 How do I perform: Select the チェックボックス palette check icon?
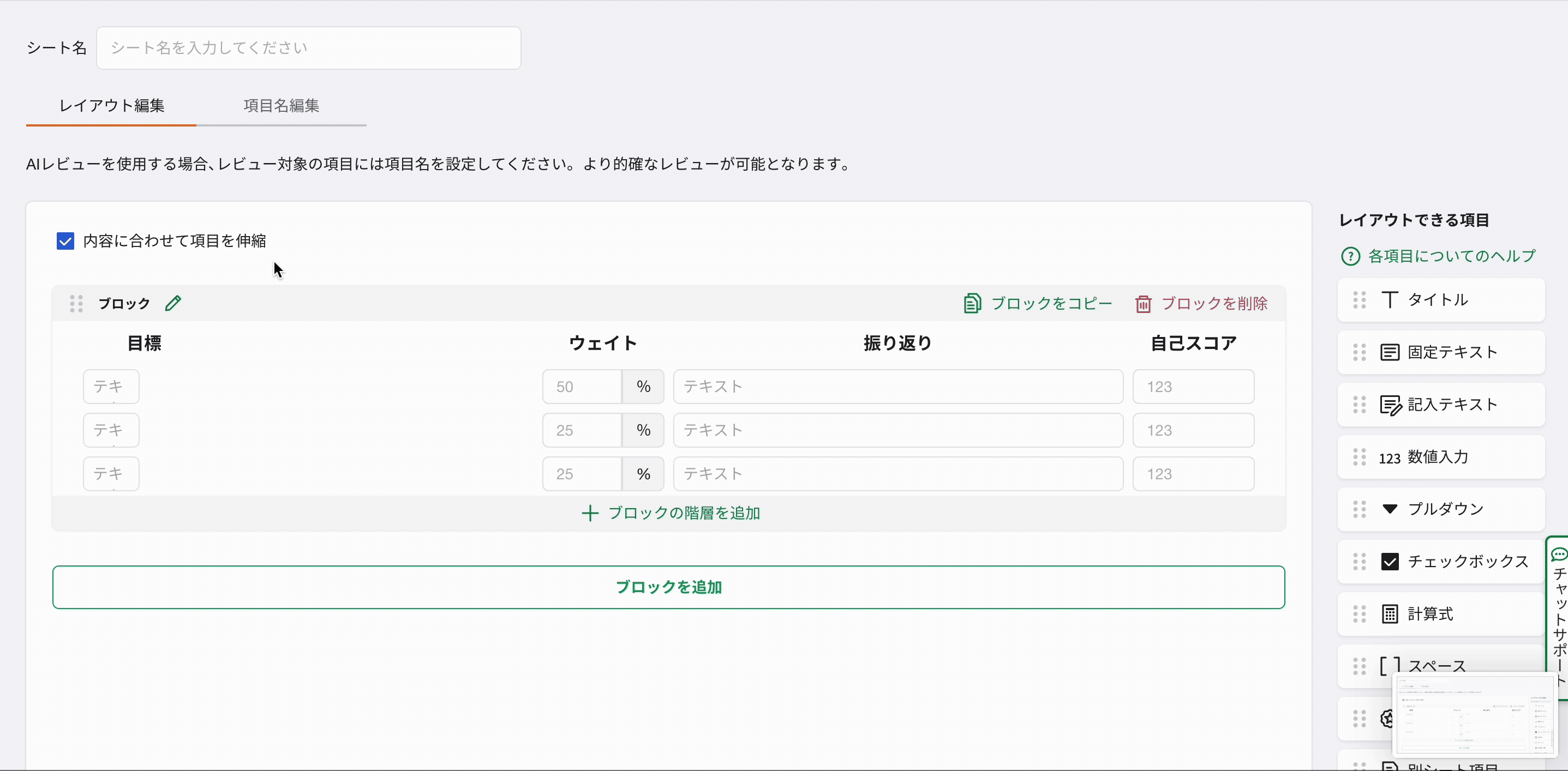tap(1390, 562)
